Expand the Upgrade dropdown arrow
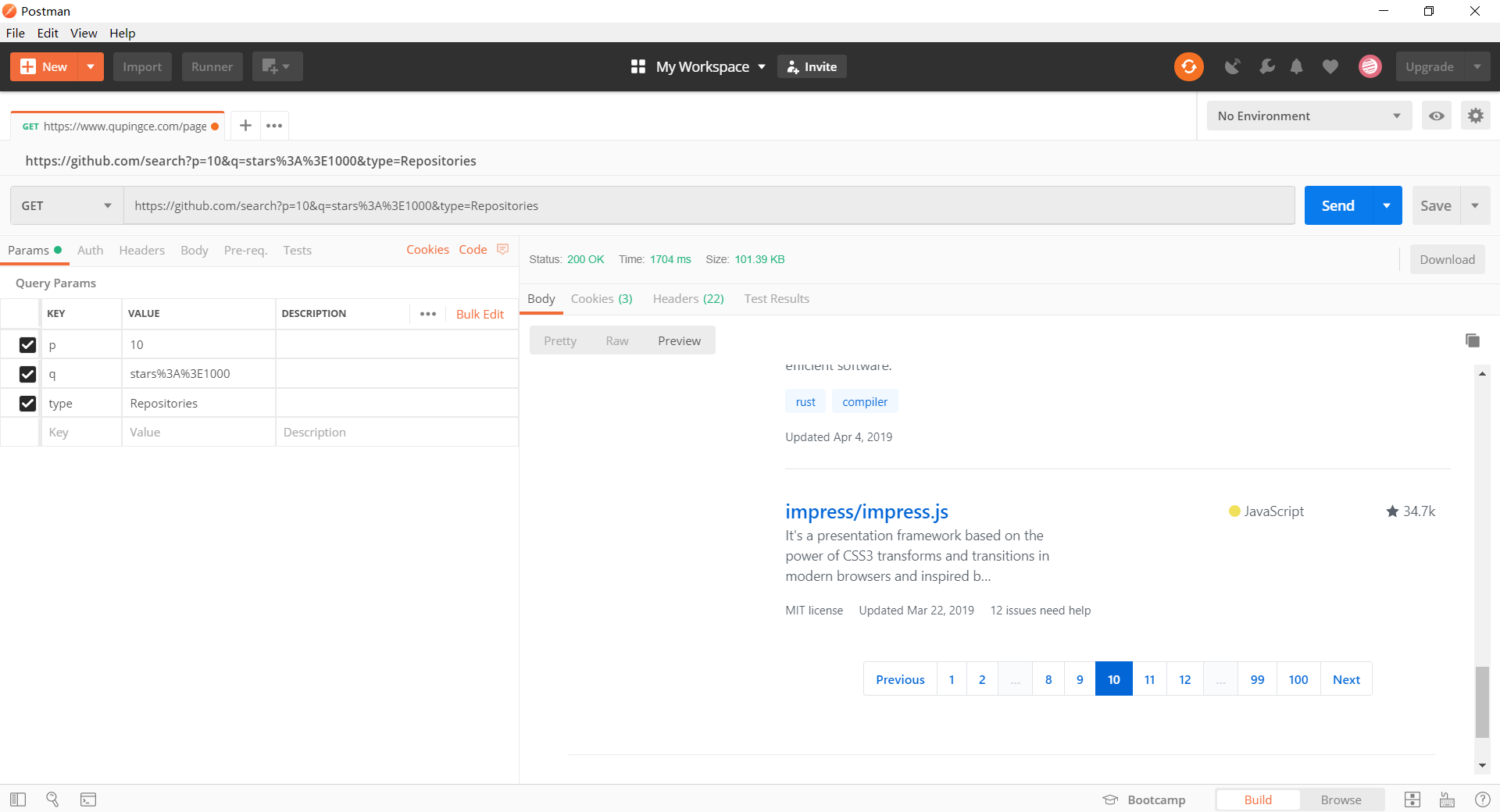The width and height of the screenshot is (1500, 812). [x=1477, y=66]
